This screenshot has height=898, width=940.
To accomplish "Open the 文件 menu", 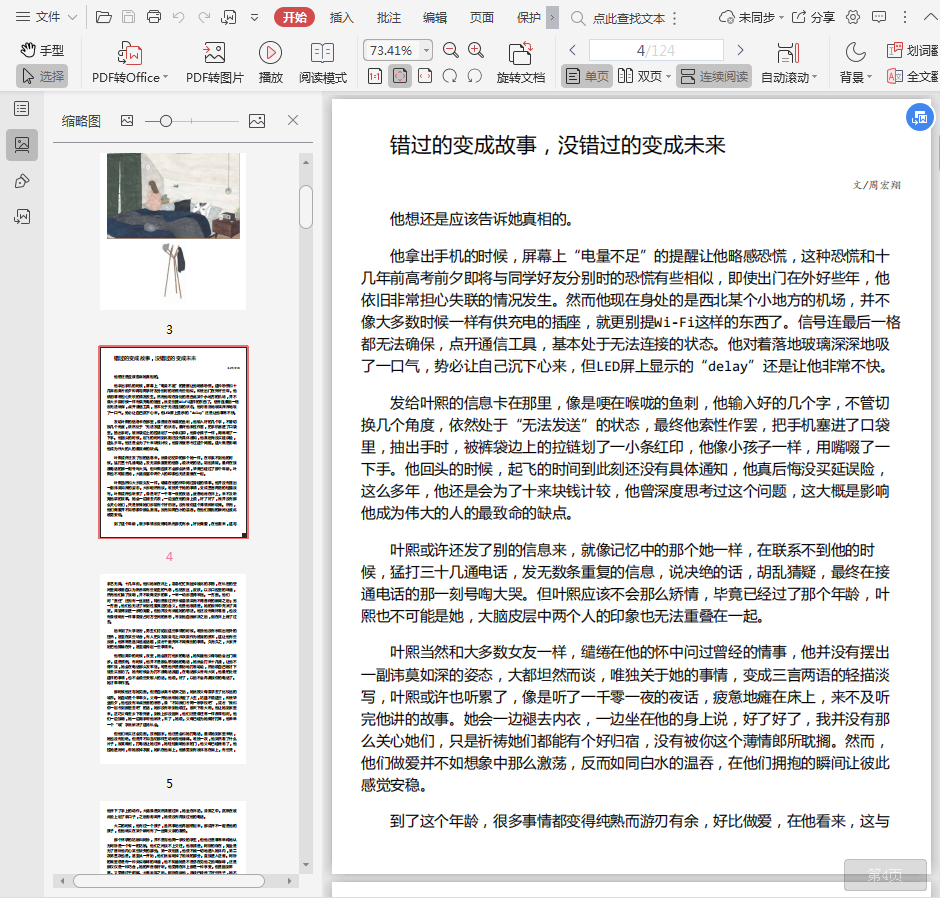I will coord(46,17).
